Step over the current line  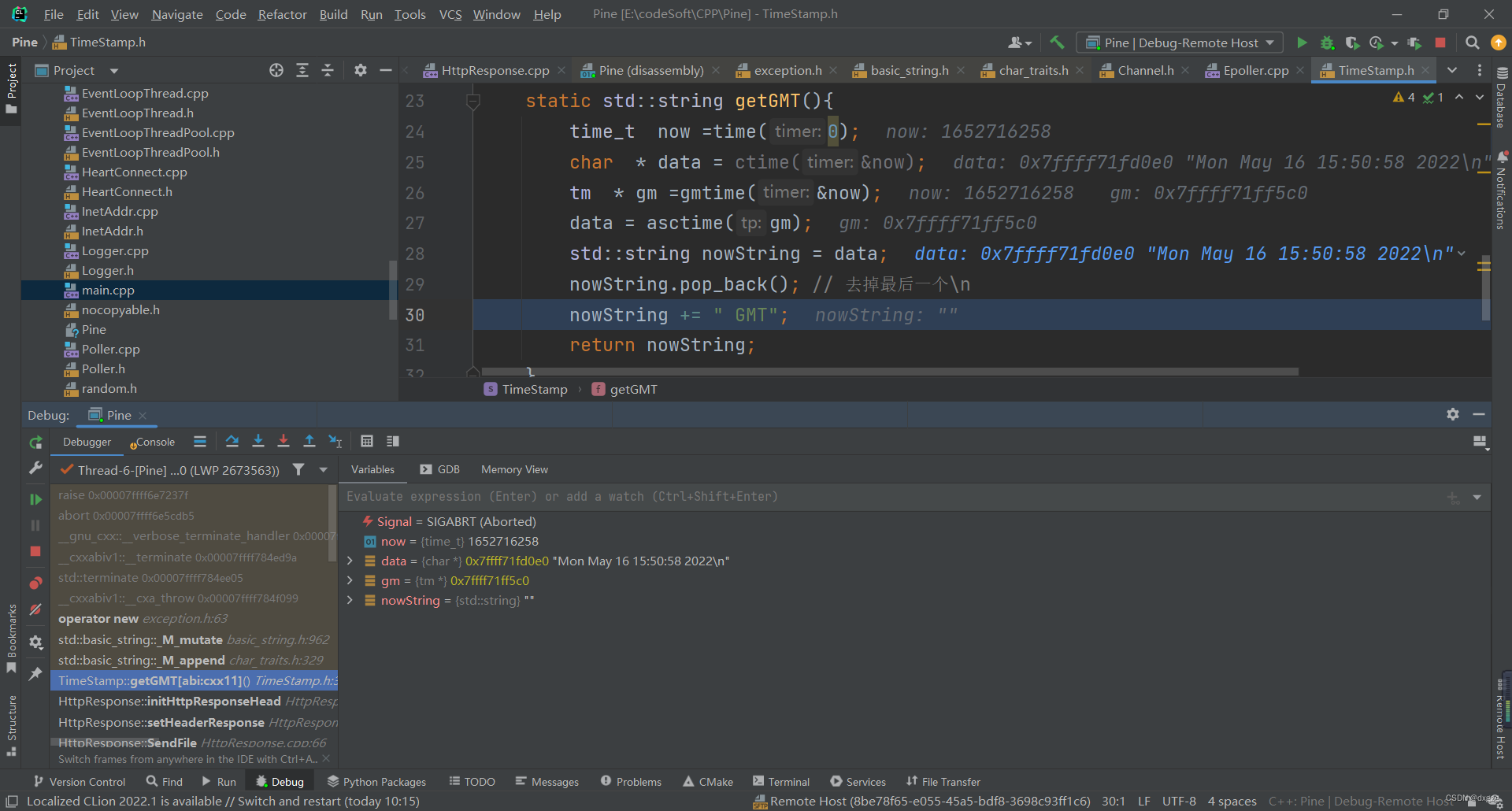[232, 441]
